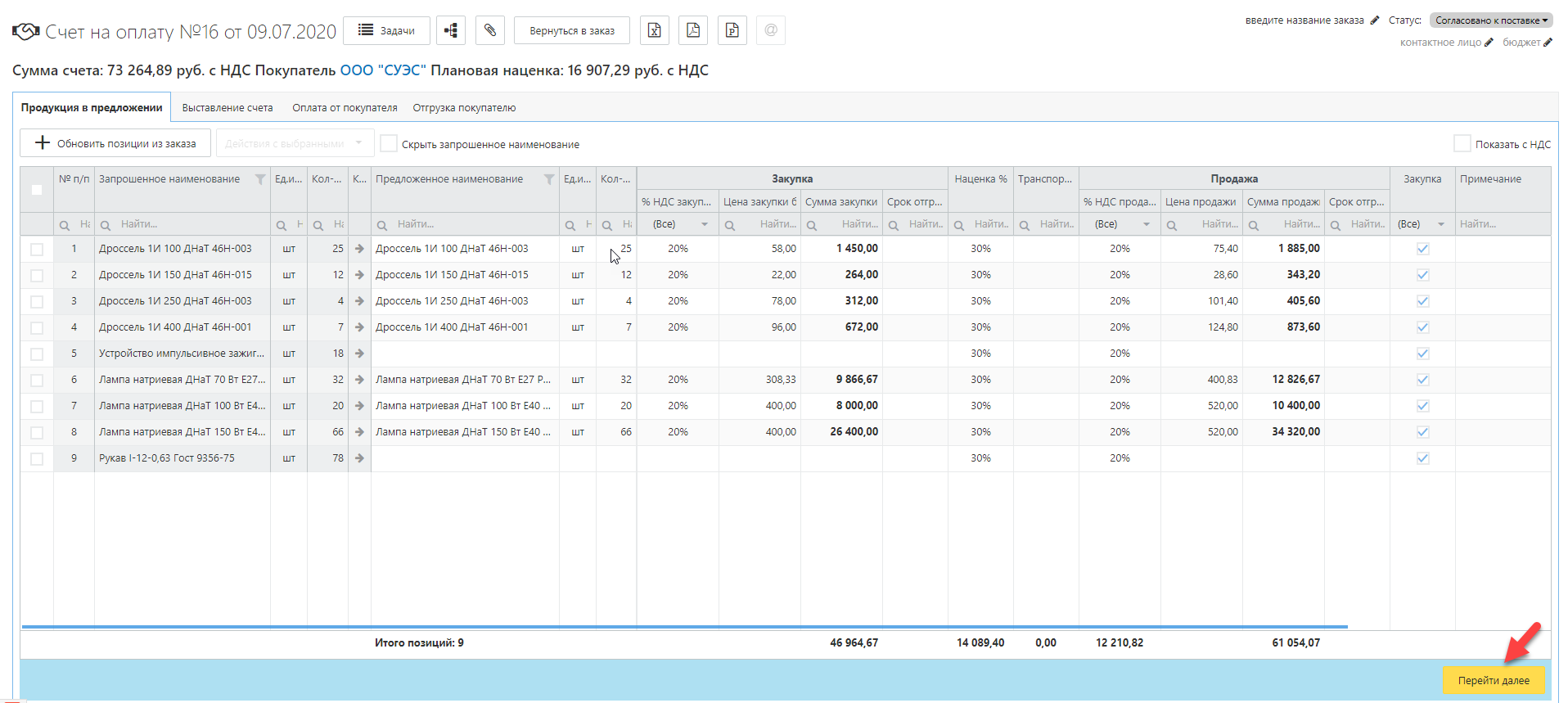The width and height of the screenshot is (1568, 703).
Task: Open the 'Отгрузка покупателю' tab
Action: coord(464,108)
